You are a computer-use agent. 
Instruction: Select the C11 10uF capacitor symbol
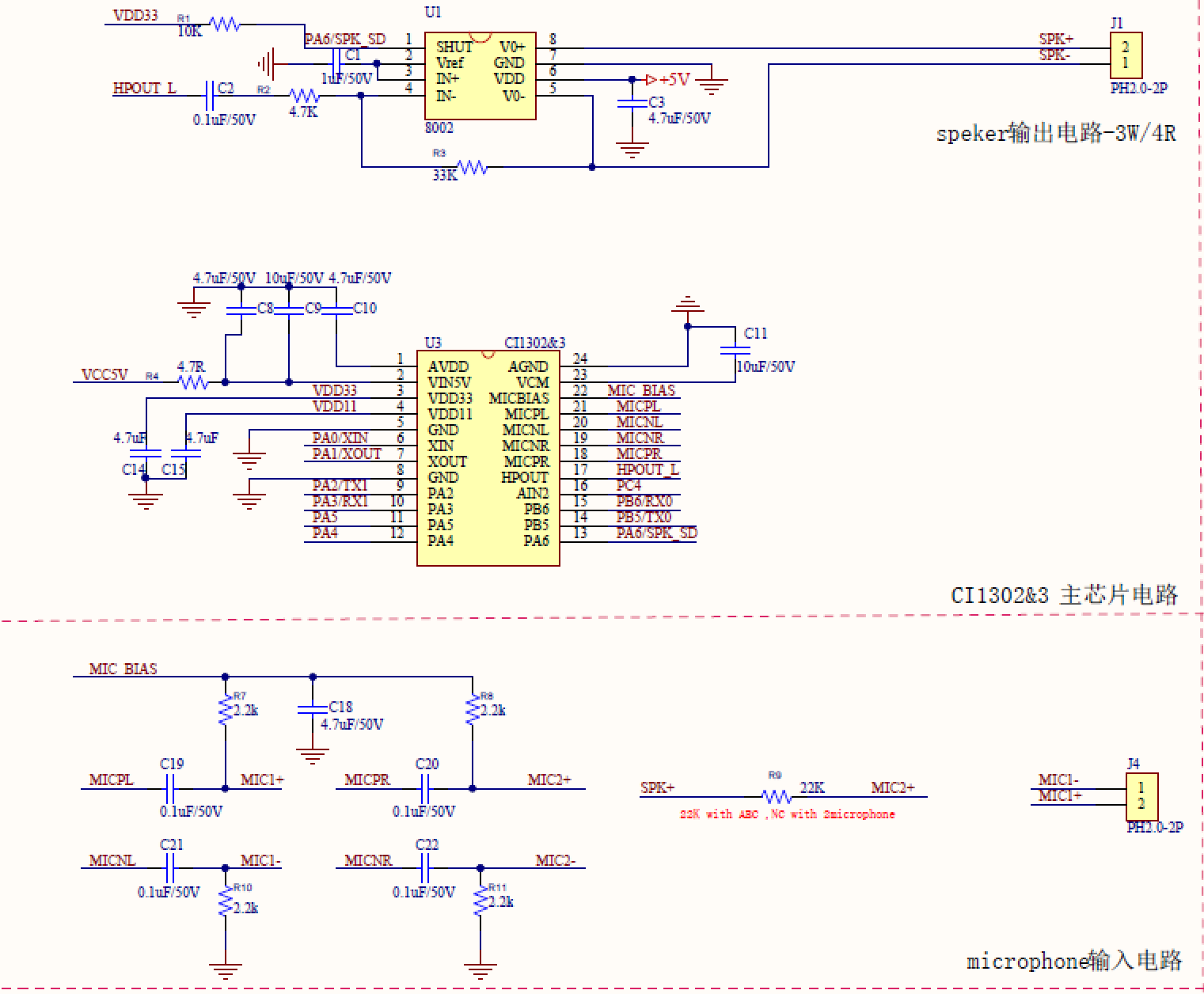(x=735, y=349)
